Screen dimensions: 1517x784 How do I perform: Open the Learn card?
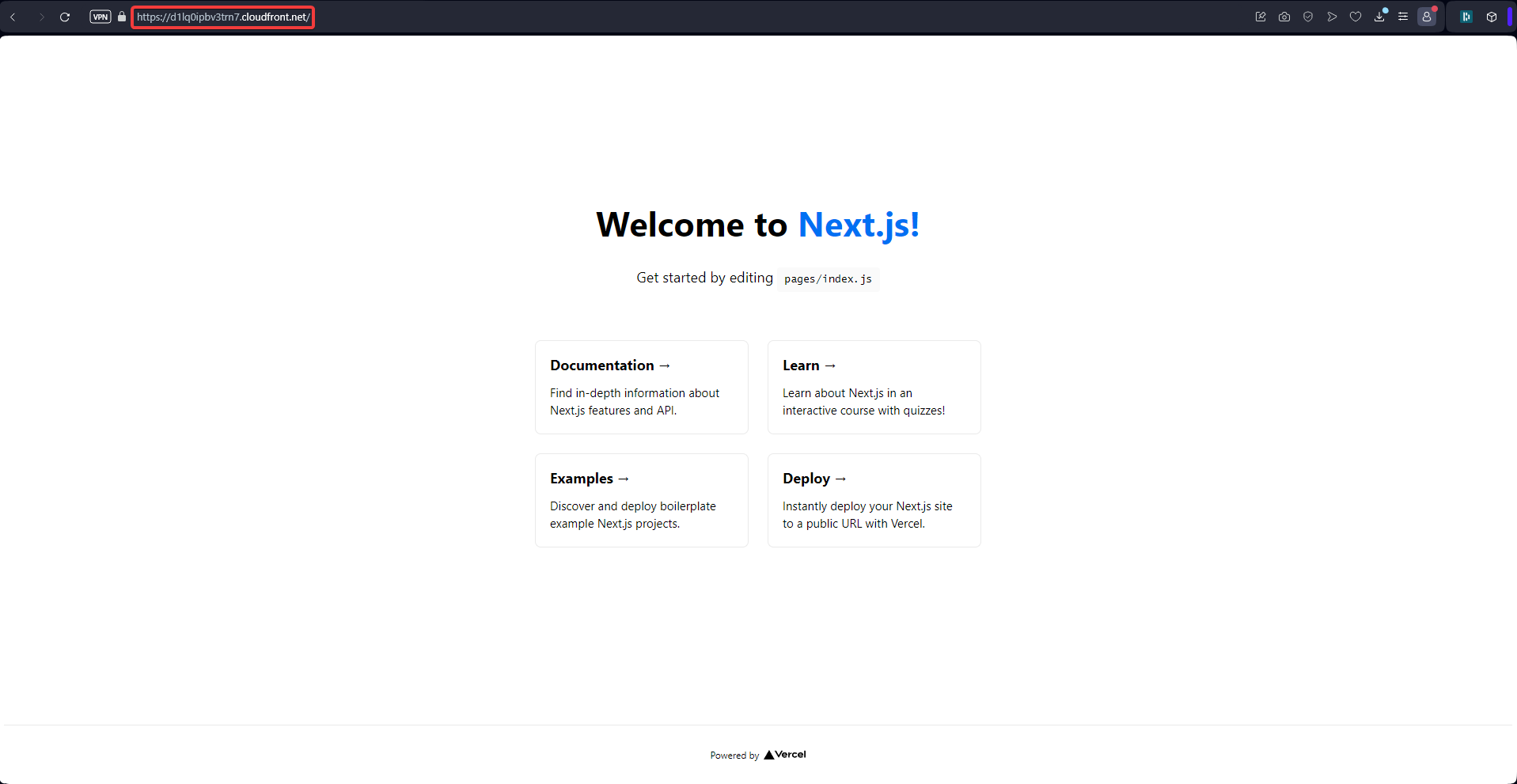tap(874, 388)
